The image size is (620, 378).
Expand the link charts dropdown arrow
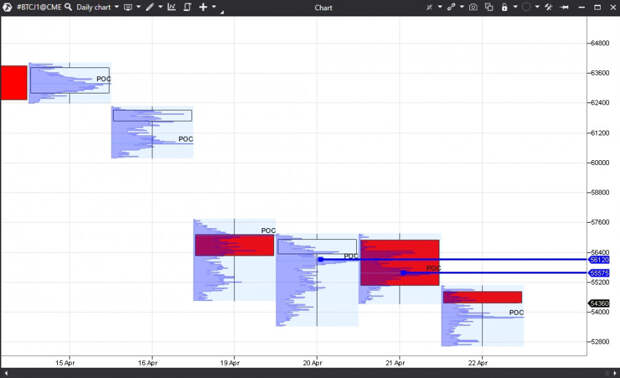tap(462, 7)
